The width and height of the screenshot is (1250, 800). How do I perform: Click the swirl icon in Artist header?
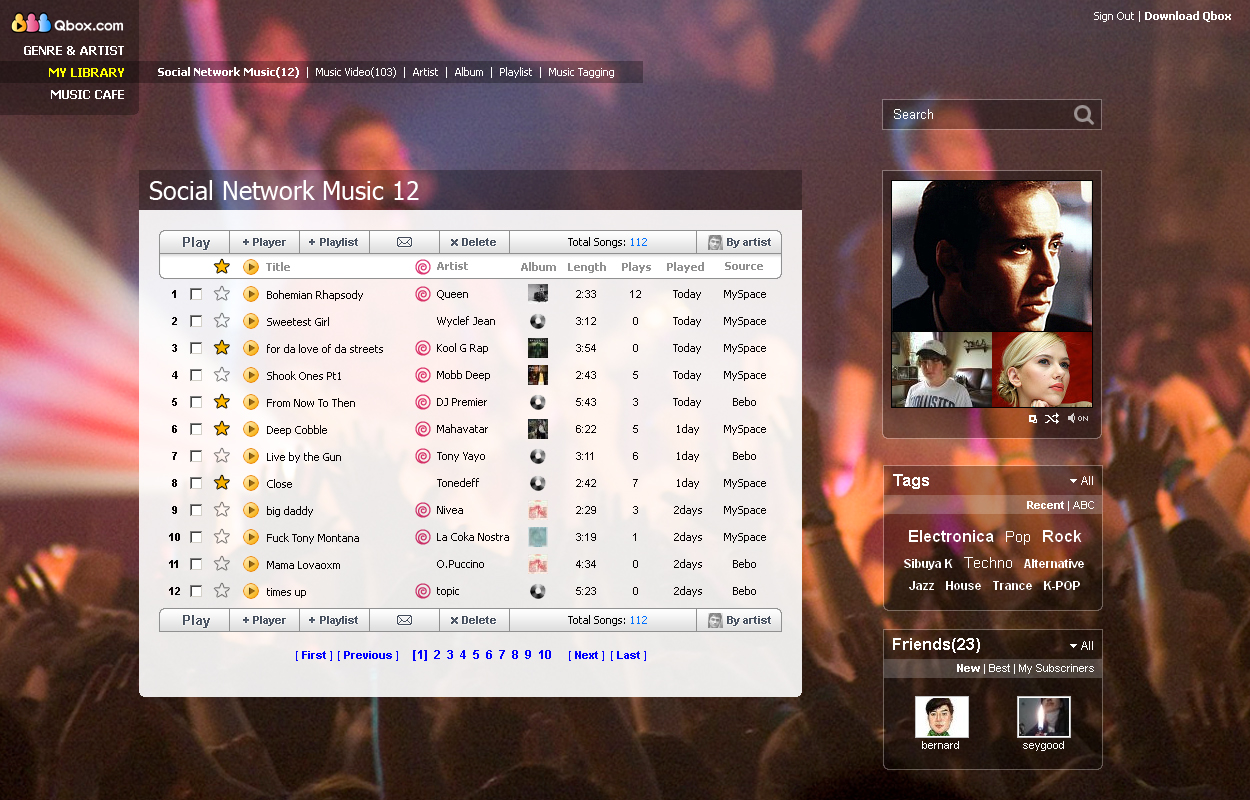click(423, 267)
